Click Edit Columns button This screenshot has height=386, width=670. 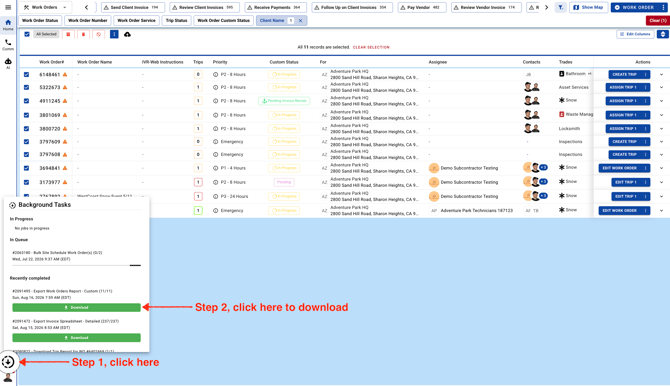coord(635,34)
